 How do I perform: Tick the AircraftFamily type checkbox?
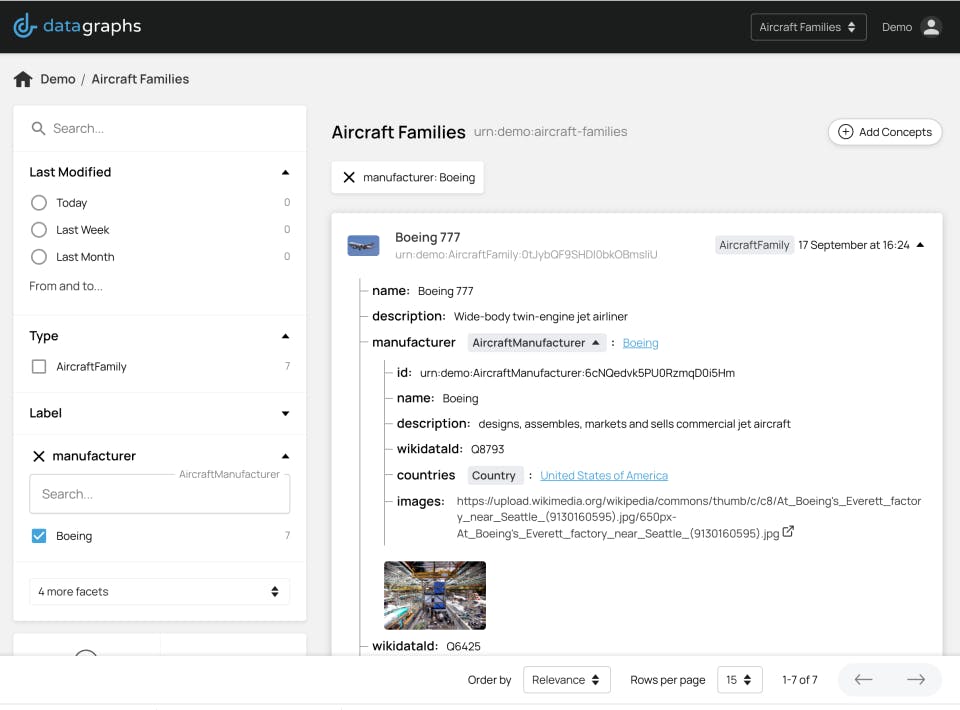[39, 367]
